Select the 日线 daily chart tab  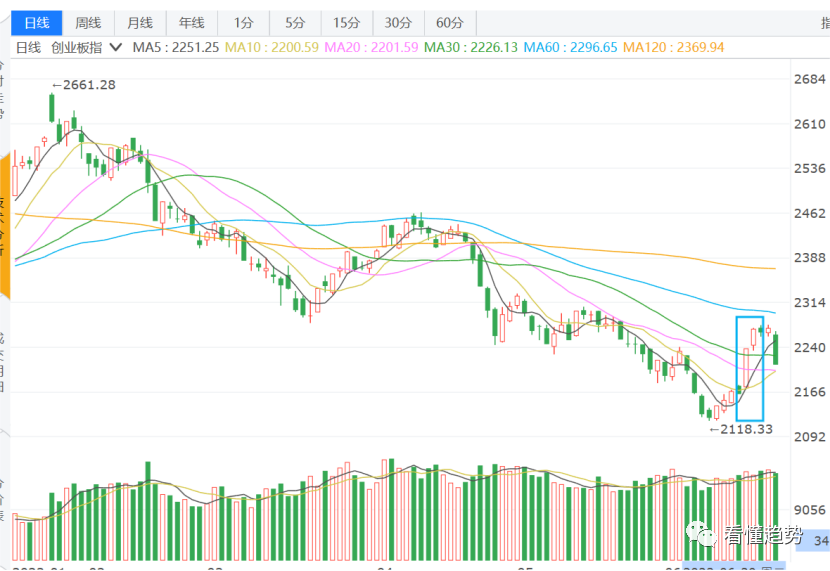coord(37,23)
